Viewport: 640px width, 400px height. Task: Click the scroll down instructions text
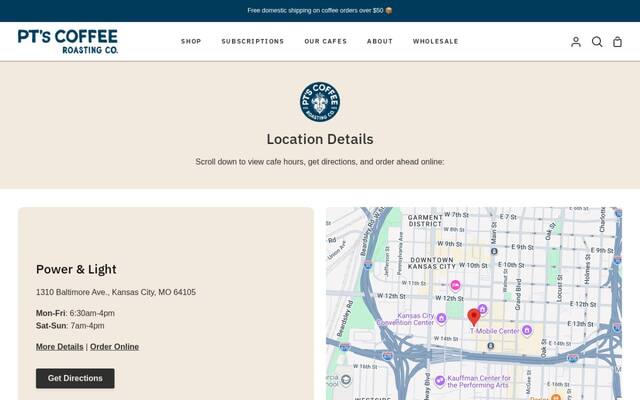coord(320,162)
